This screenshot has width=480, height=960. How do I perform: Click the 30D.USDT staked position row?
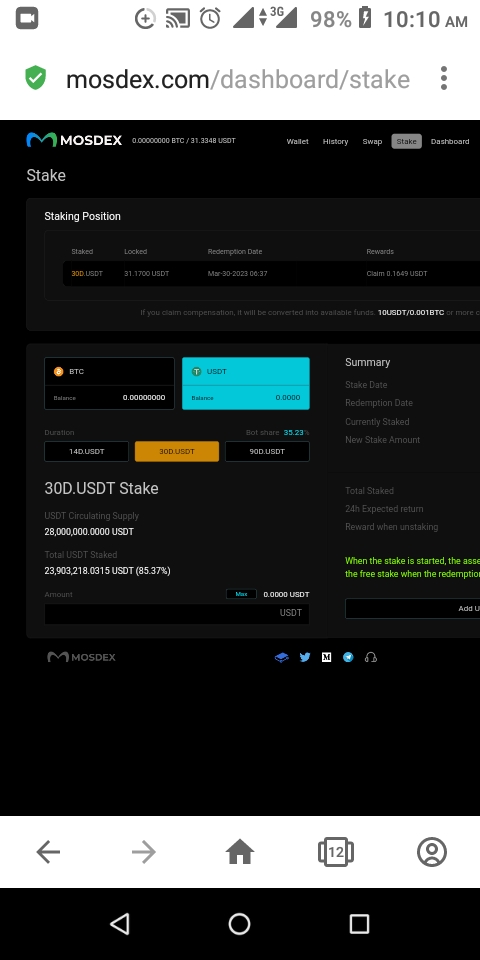271,274
